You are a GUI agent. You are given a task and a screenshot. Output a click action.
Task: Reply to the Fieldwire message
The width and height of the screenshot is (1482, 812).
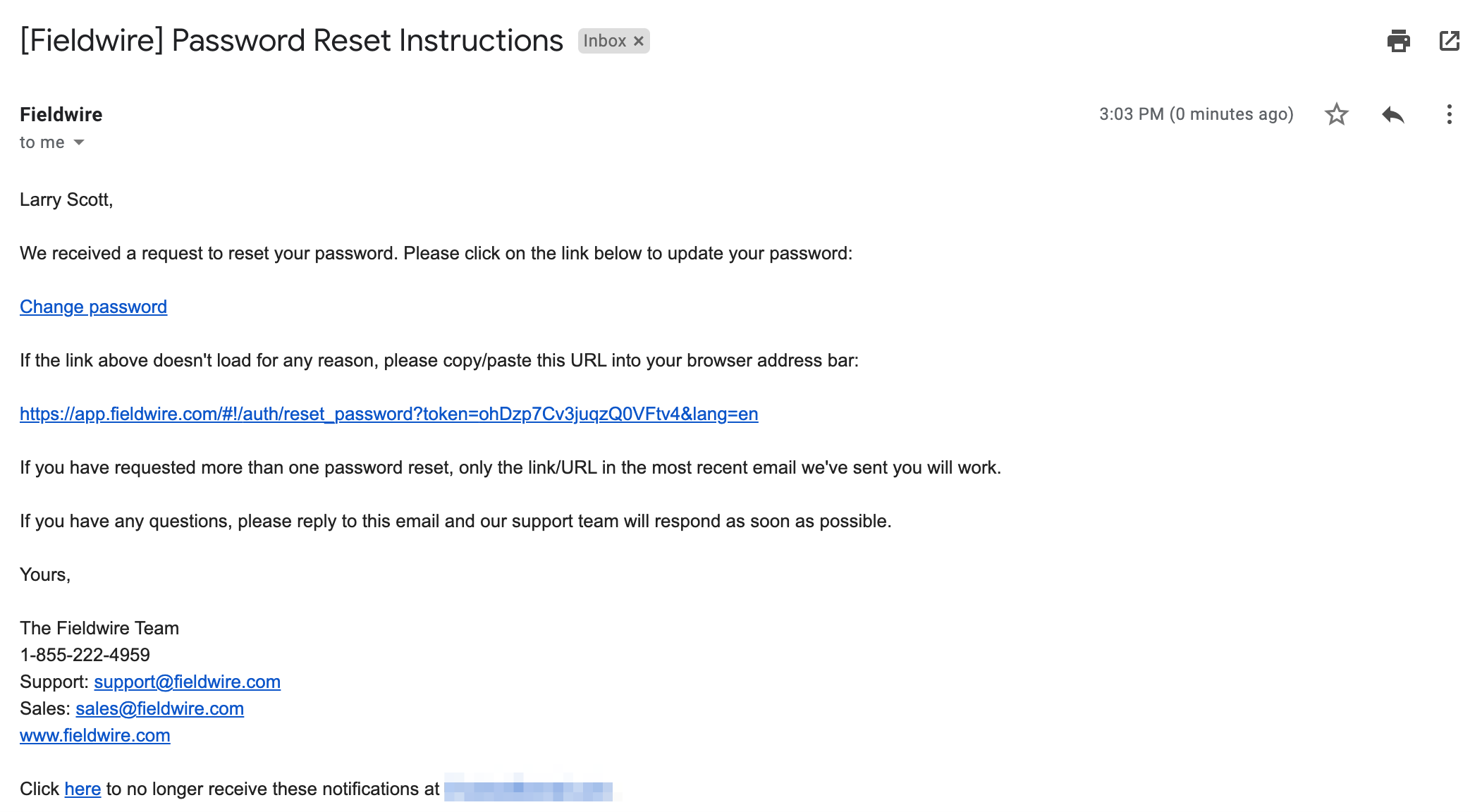point(1392,114)
